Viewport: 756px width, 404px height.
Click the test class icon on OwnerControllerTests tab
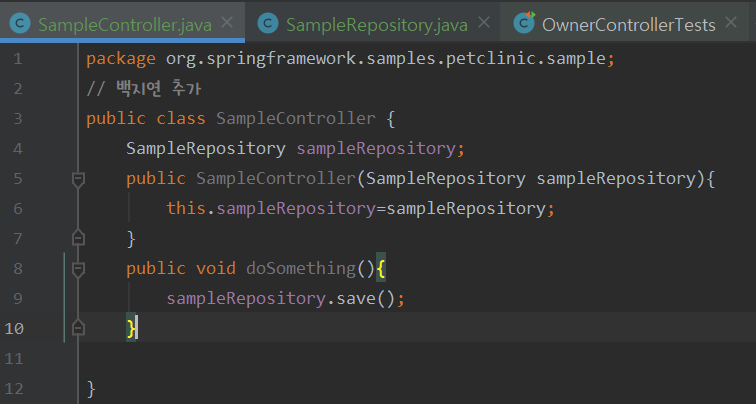click(524, 22)
